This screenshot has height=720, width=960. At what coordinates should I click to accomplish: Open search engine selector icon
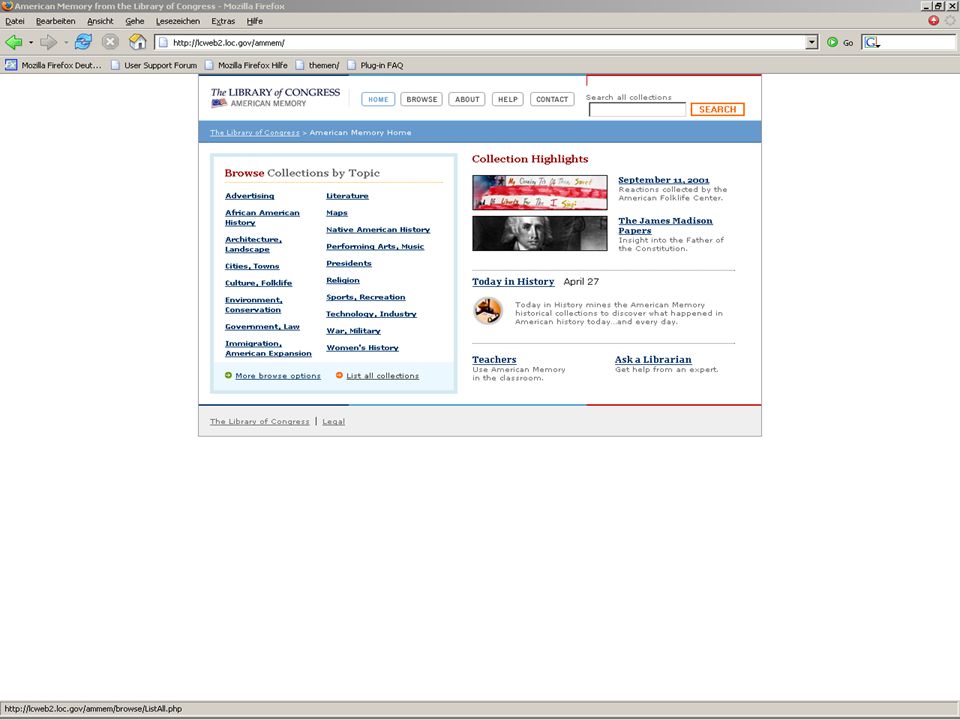(872, 42)
